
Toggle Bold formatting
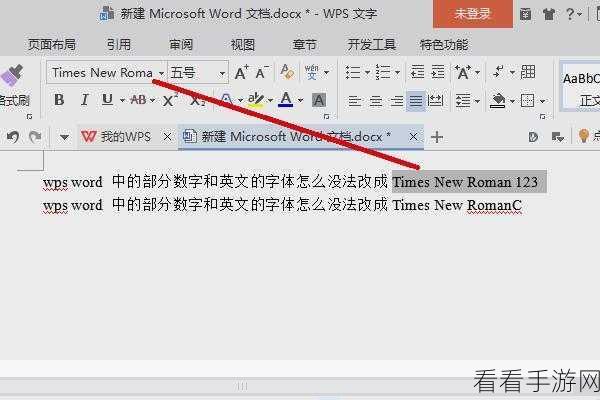tap(59, 100)
